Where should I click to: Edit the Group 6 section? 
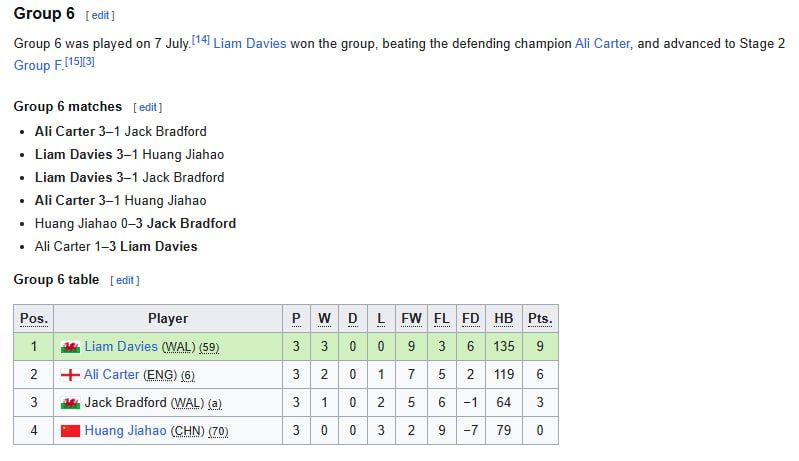click(x=100, y=15)
